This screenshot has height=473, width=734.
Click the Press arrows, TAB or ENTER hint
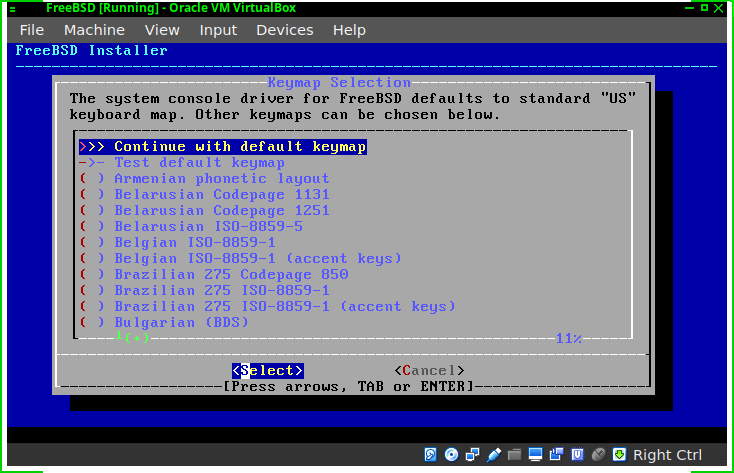[x=349, y=386]
